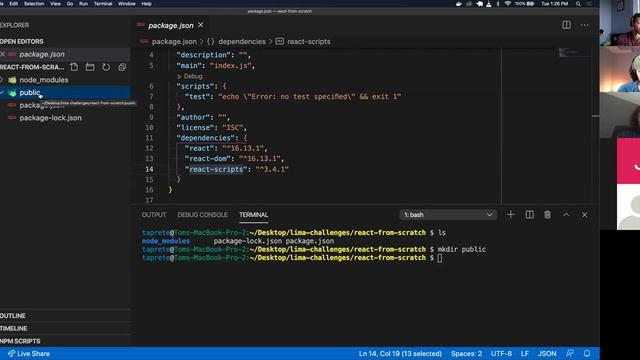Close the package.json editor tab

(x=200, y=25)
